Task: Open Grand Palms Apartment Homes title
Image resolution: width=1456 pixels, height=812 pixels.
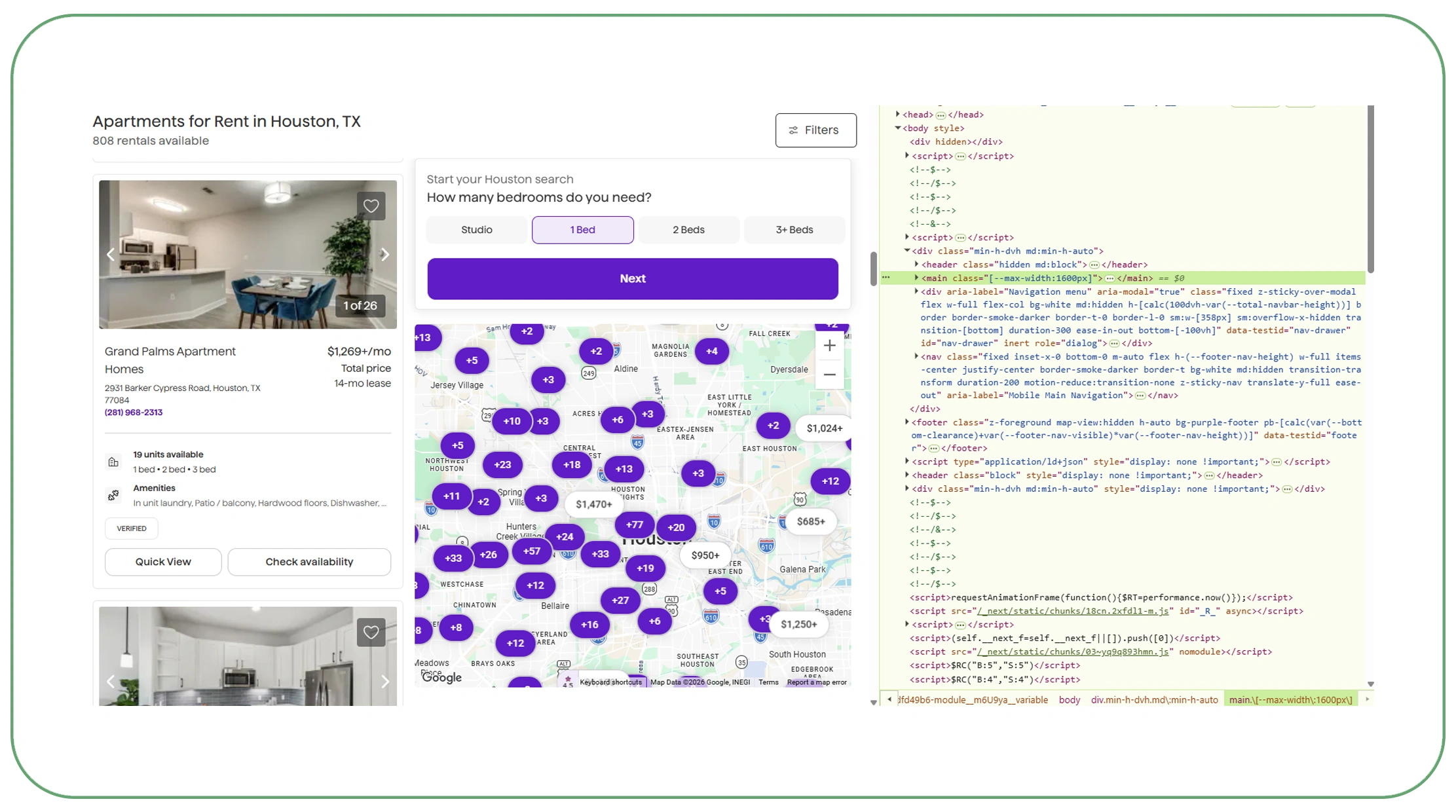Action: [x=170, y=361]
